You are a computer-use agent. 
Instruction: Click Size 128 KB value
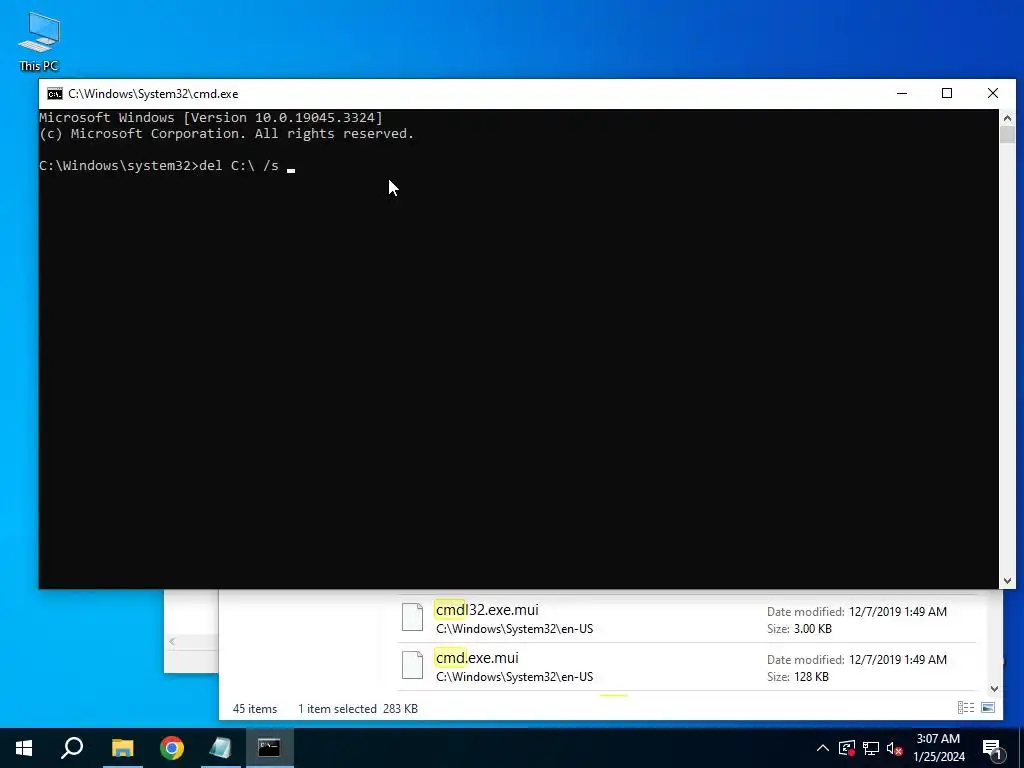[x=811, y=677]
